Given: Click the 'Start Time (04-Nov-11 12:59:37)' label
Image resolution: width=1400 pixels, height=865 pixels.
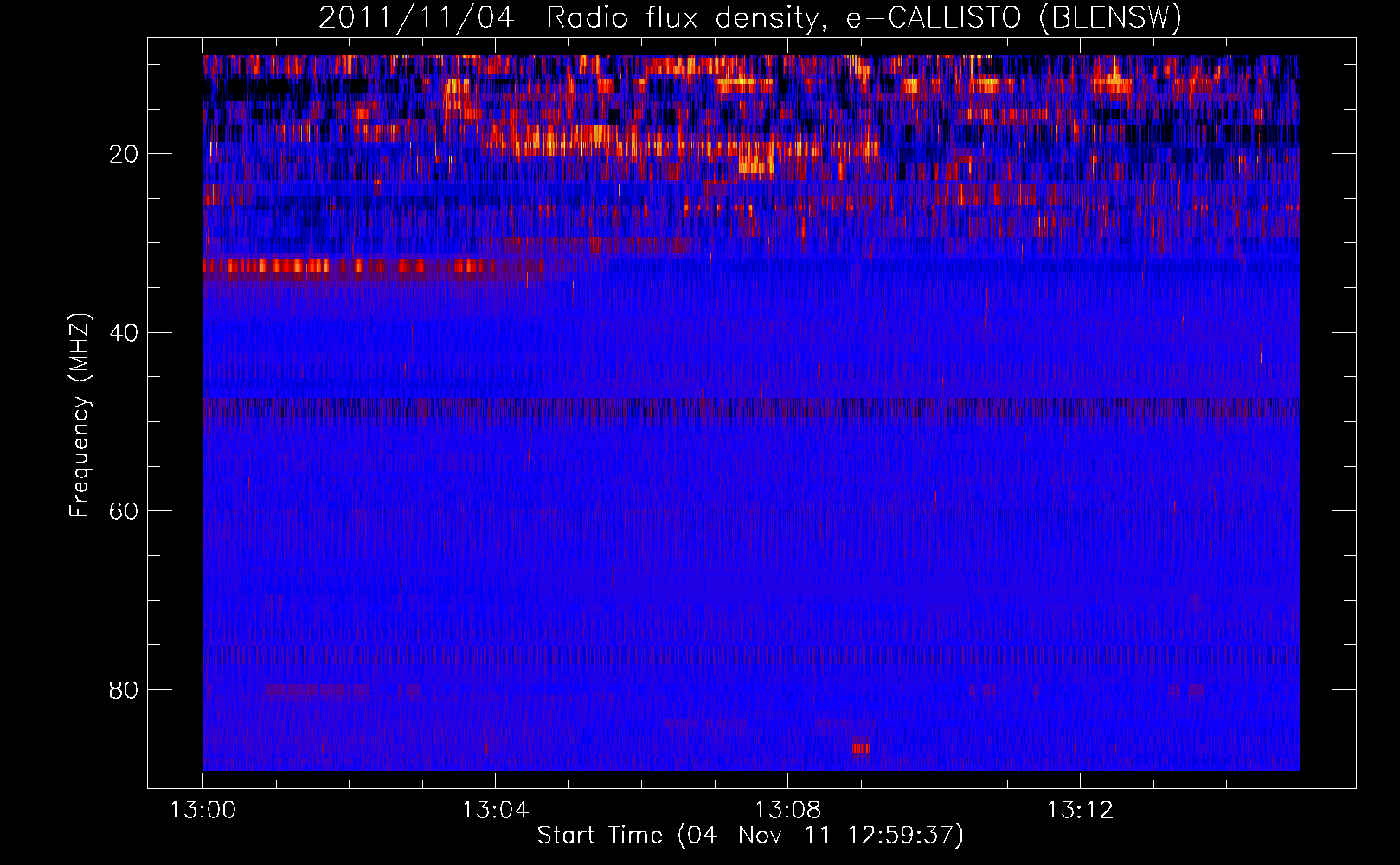Looking at the screenshot, I should [x=750, y=835].
